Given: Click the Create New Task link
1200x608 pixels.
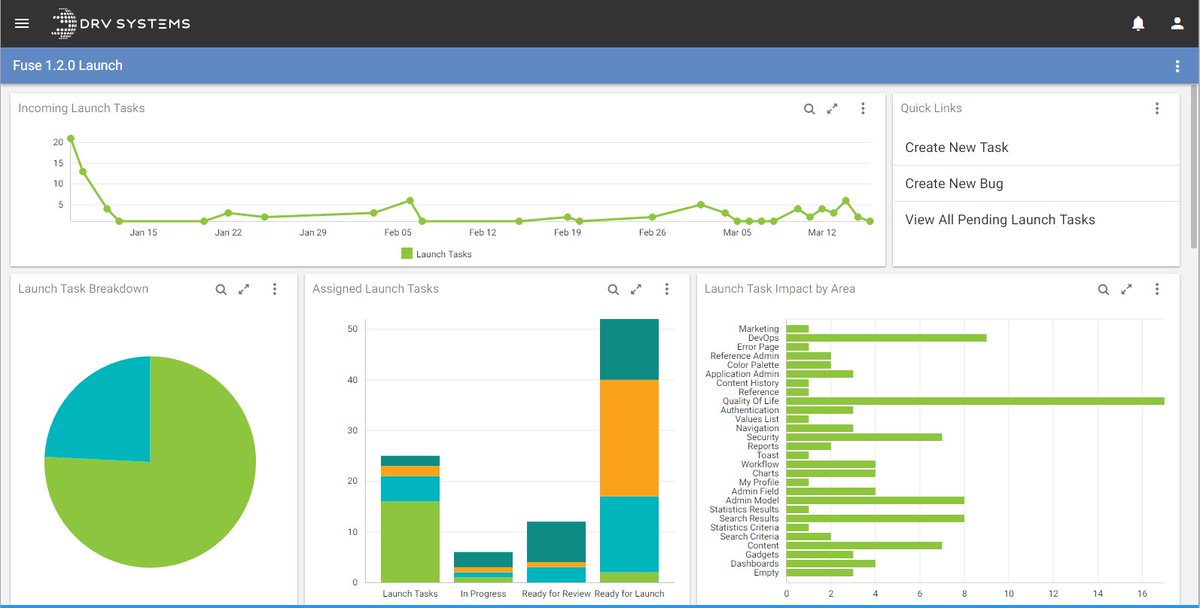Looking at the screenshot, I should [x=957, y=147].
